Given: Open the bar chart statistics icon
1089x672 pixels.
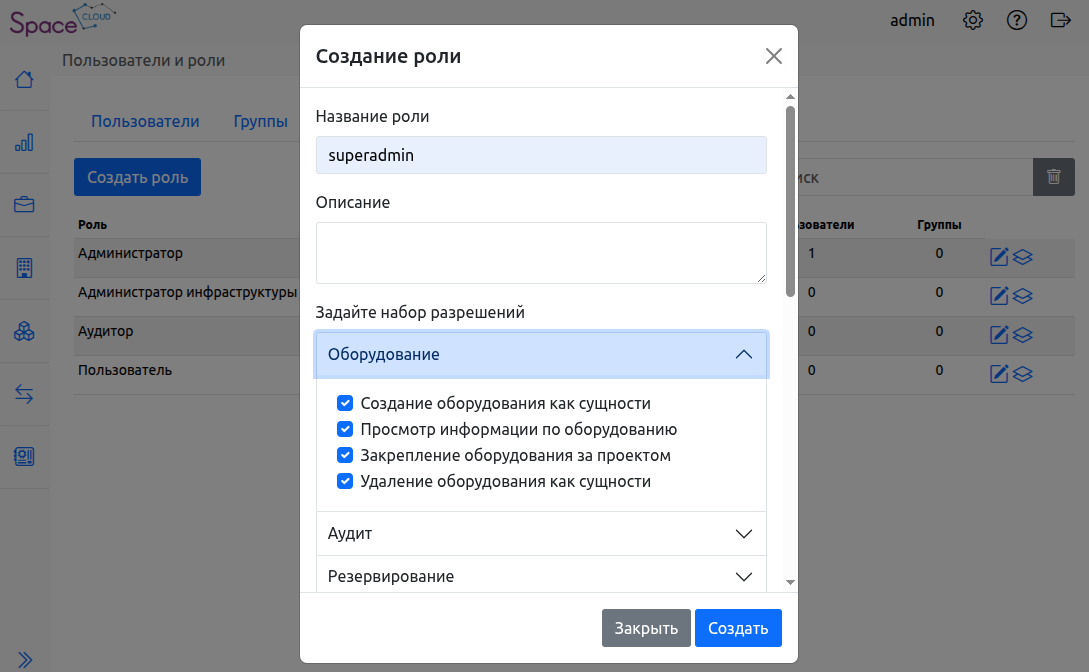Looking at the screenshot, I should pos(24,142).
